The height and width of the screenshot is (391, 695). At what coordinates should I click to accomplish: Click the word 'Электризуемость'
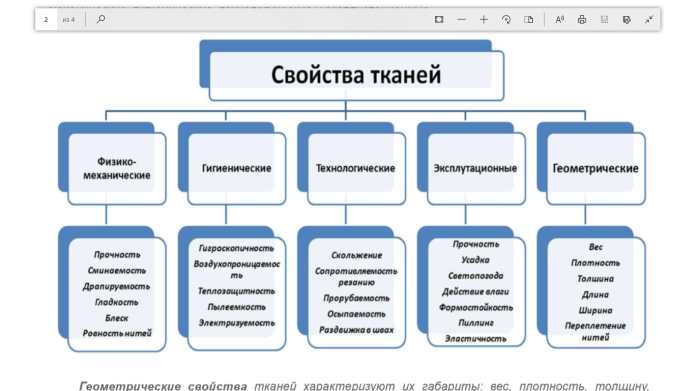pos(237,323)
